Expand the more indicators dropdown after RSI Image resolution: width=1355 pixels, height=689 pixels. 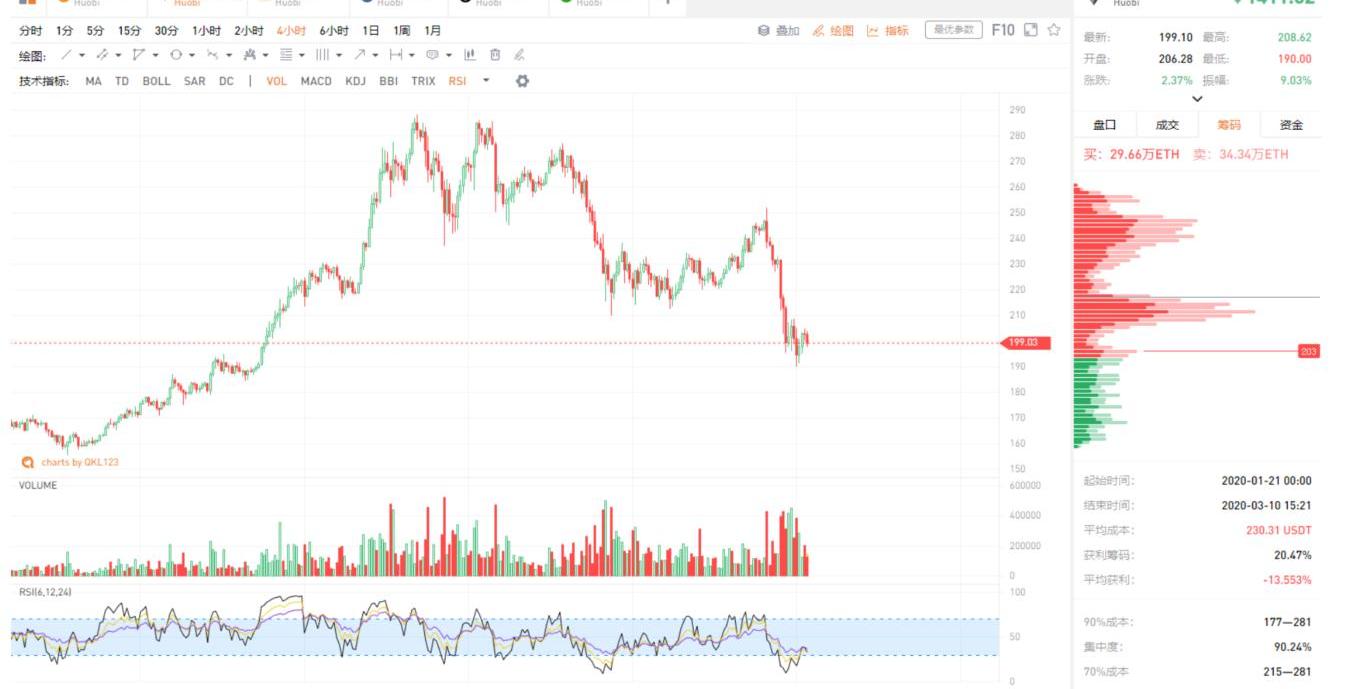point(487,81)
